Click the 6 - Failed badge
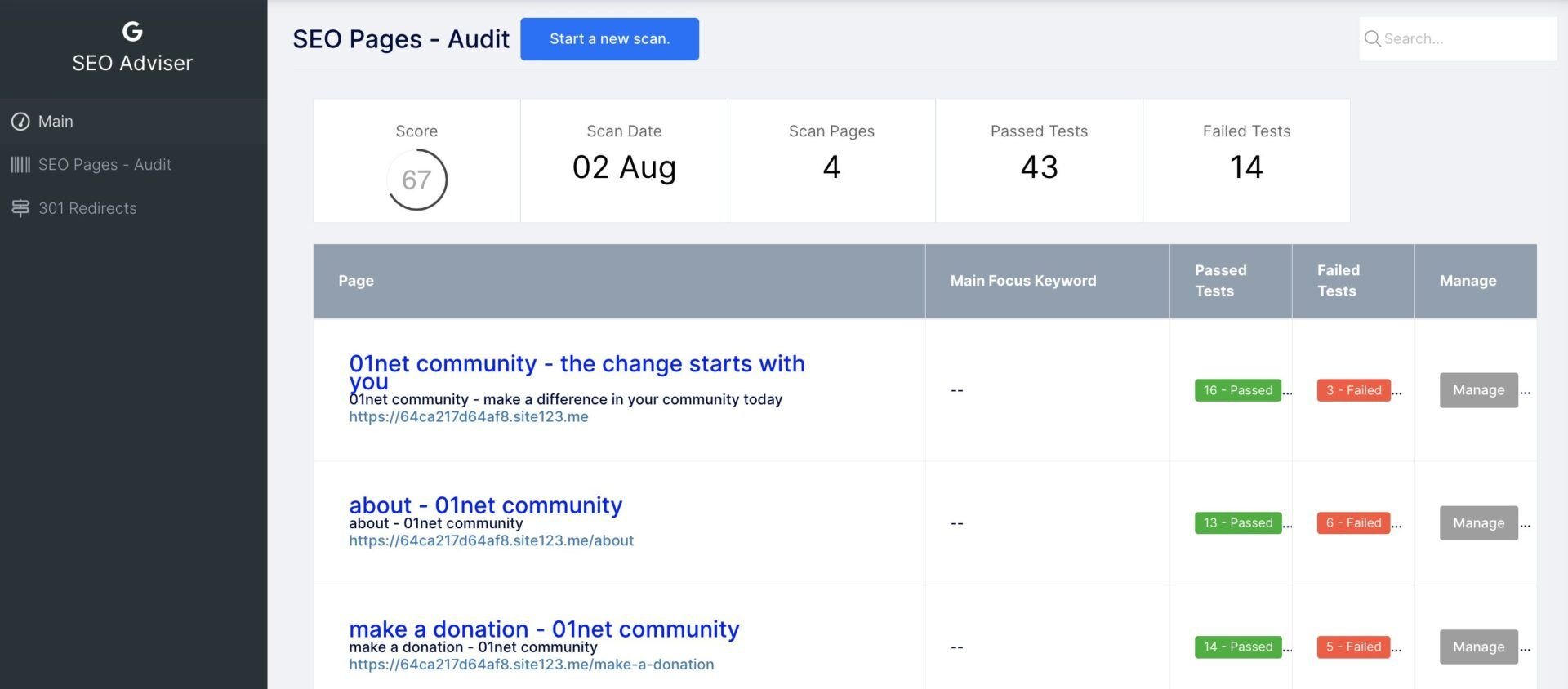This screenshot has height=689, width=1568. tap(1353, 523)
